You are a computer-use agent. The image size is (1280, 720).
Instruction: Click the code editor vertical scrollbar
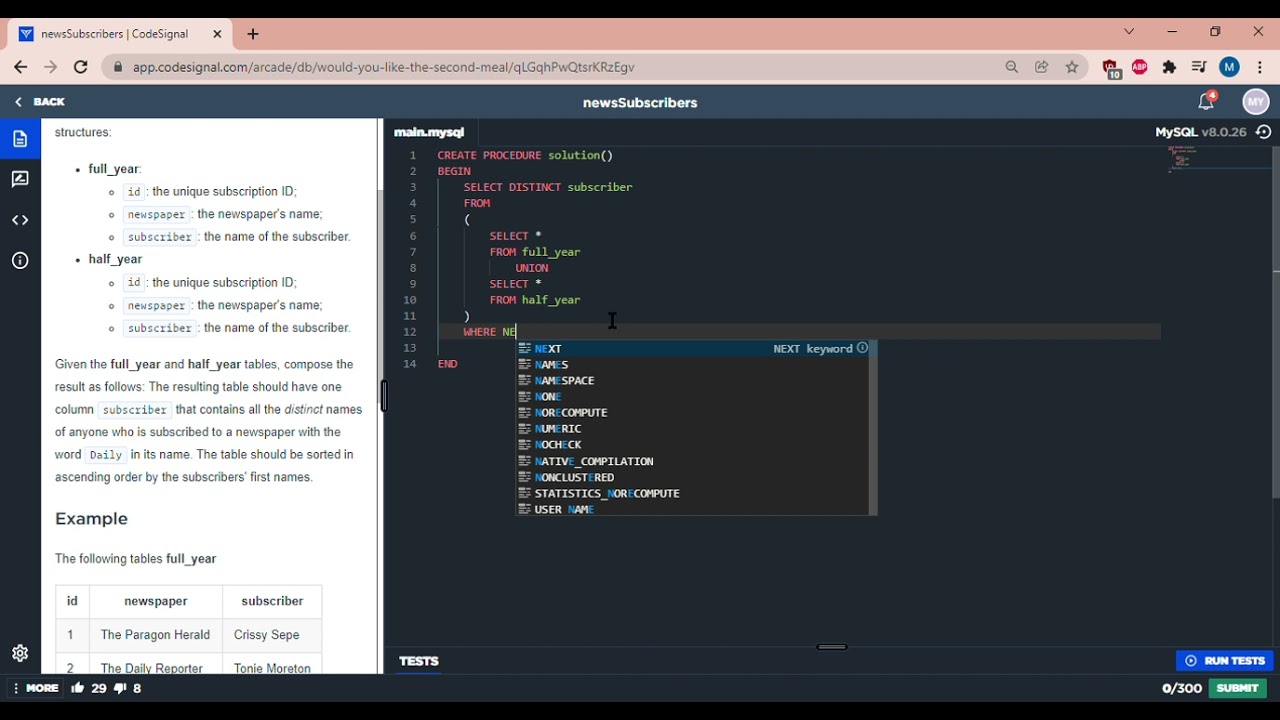1275,322
